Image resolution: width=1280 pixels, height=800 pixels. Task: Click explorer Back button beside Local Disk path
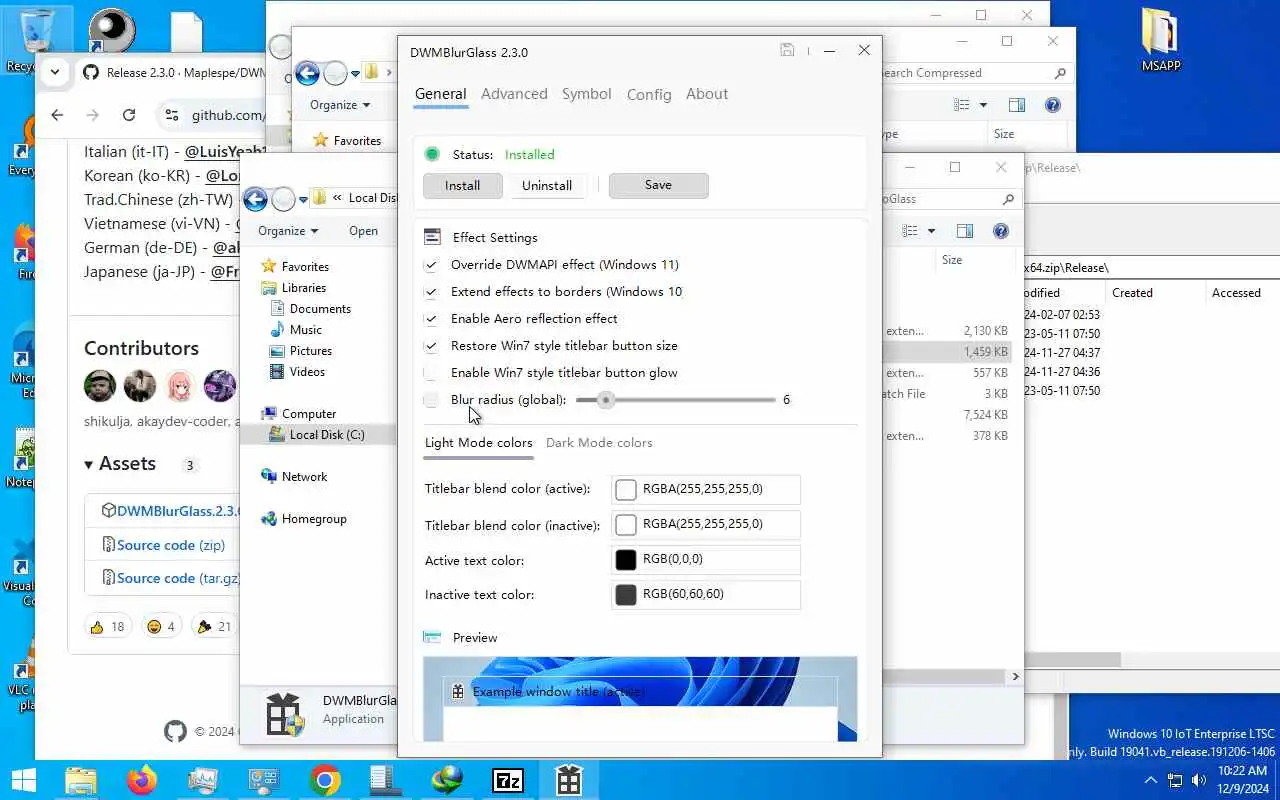click(255, 199)
